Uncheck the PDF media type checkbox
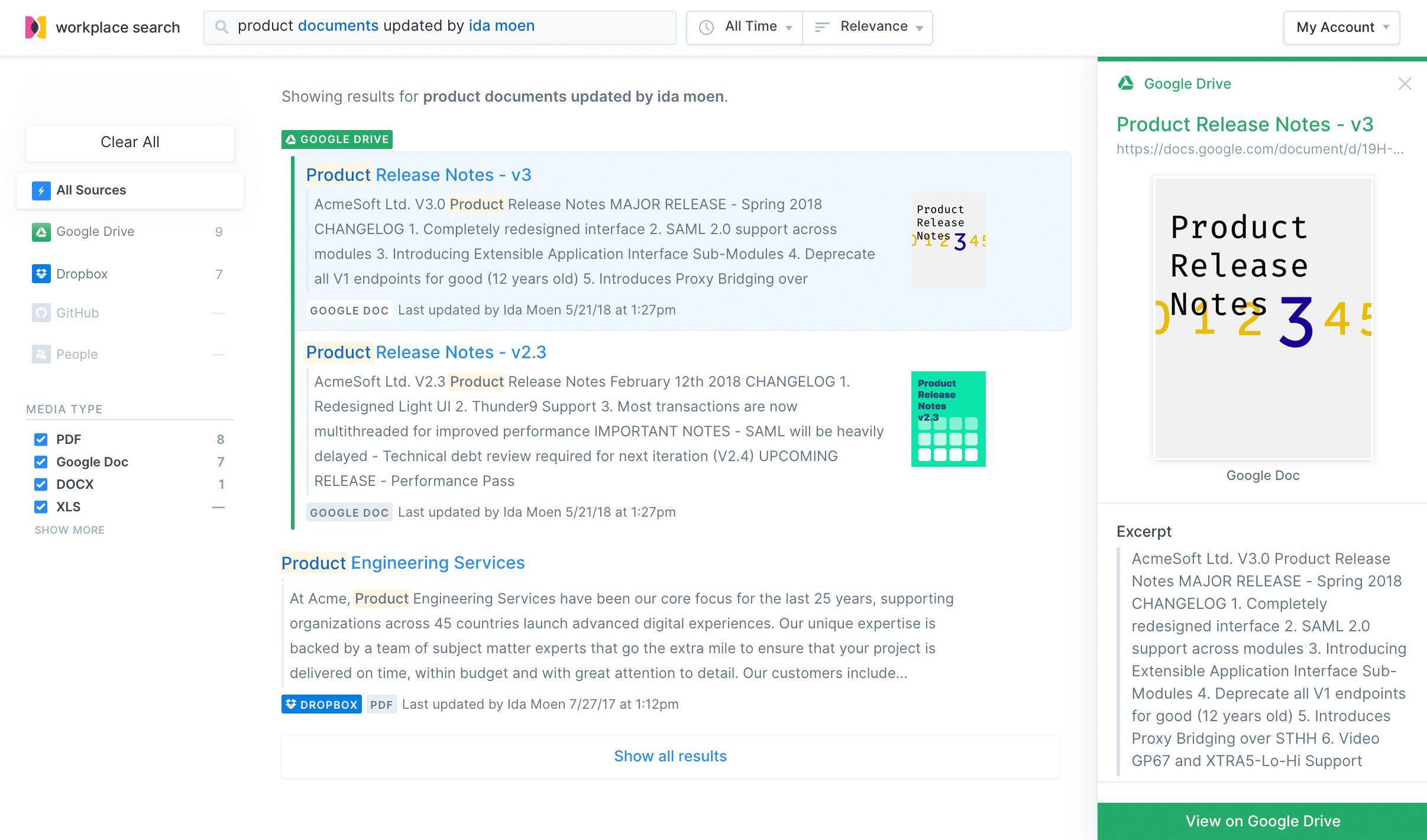Image resolution: width=1427 pixels, height=840 pixels. (41, 439)
